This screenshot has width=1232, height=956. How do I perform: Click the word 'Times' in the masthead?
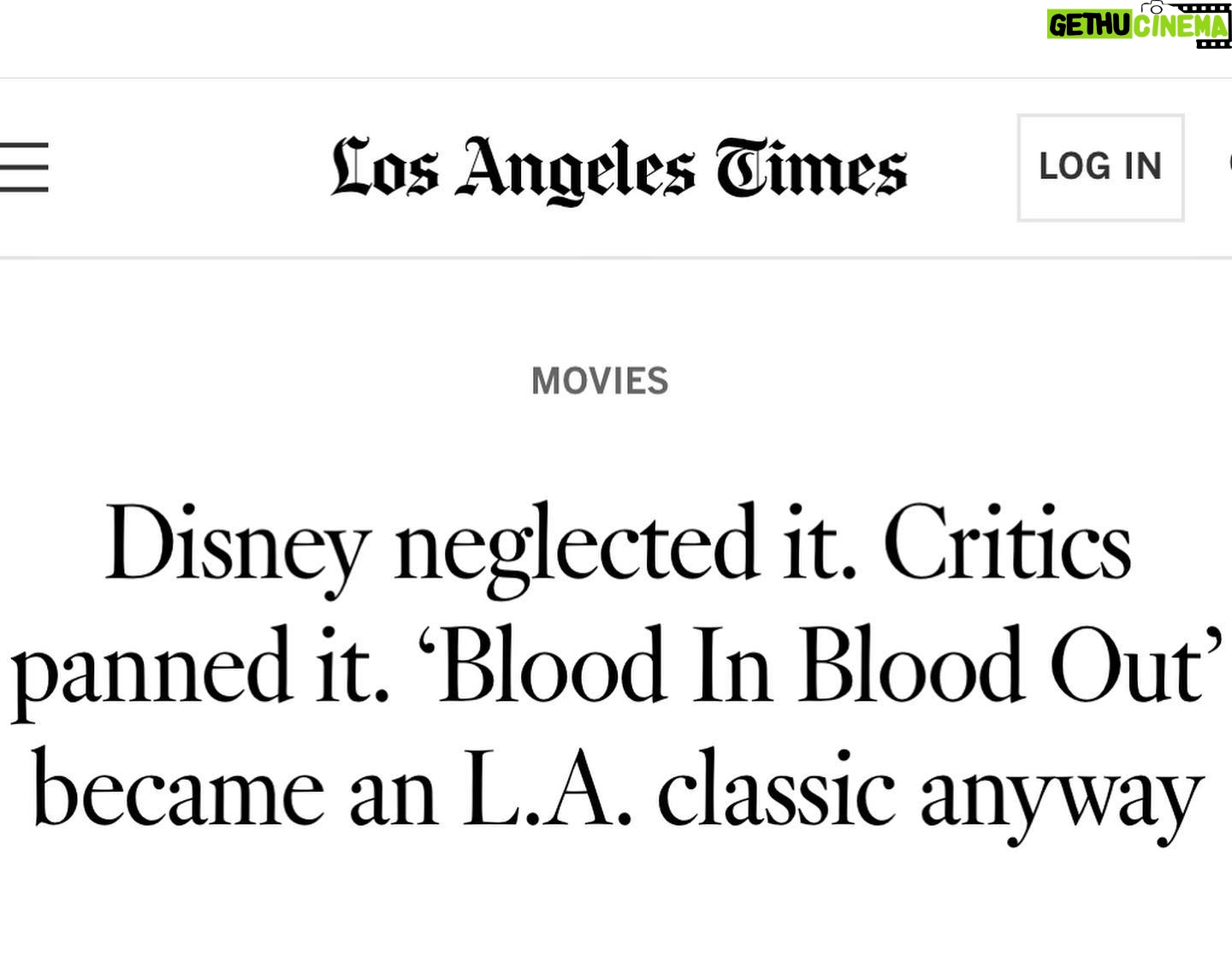(810, 169)
